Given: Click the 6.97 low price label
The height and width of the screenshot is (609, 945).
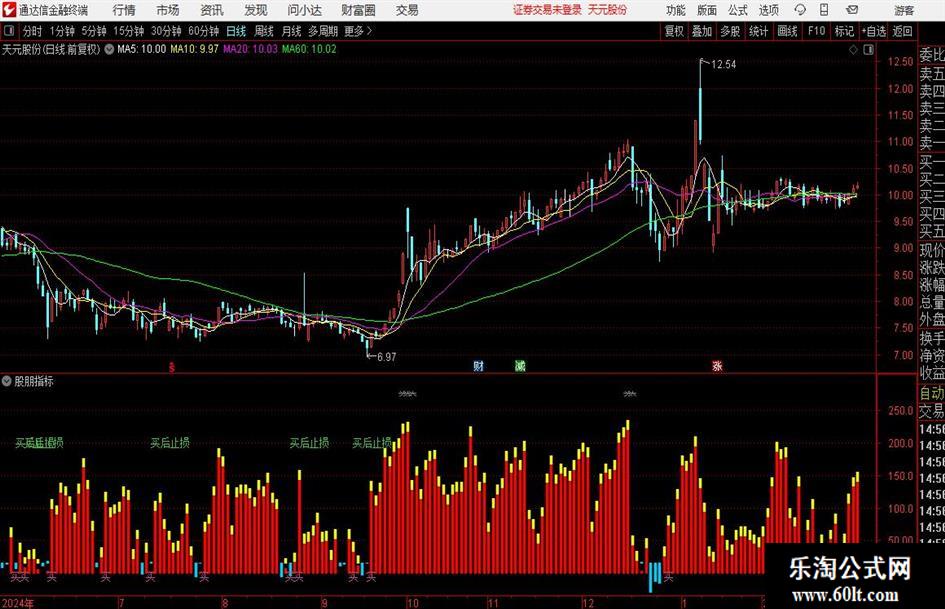Looking at the screenshot, I should point(386,357).
